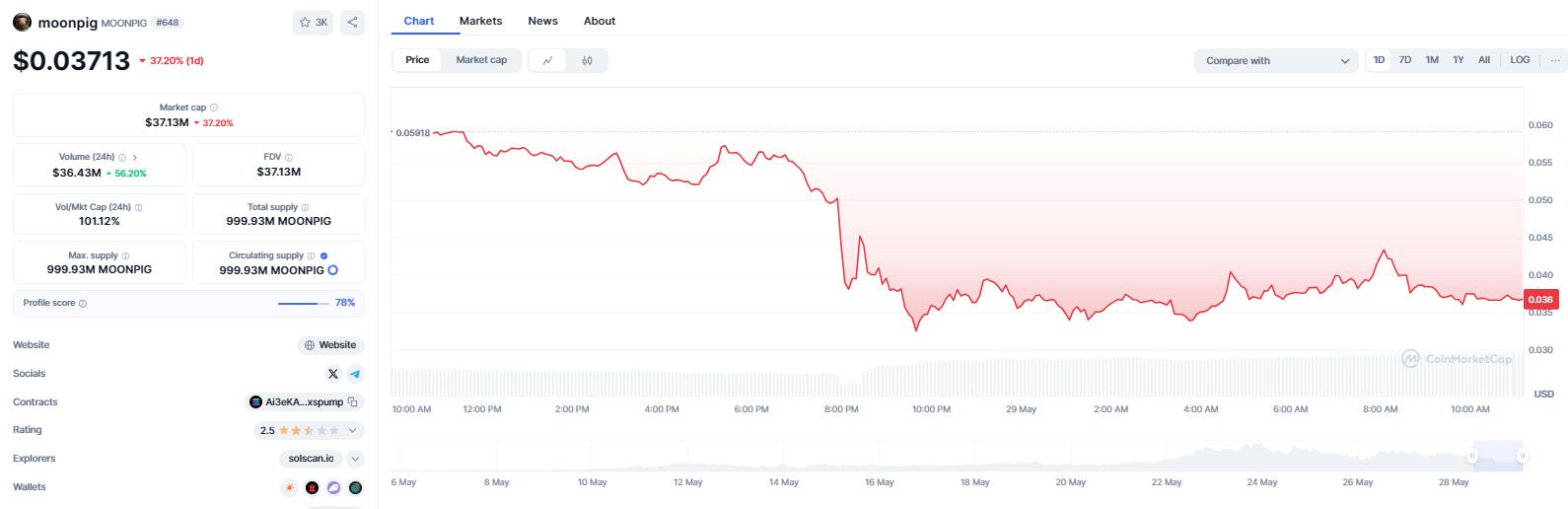Go to the News tab
This screenshot has height=509, width=1568.
(542, 21)
